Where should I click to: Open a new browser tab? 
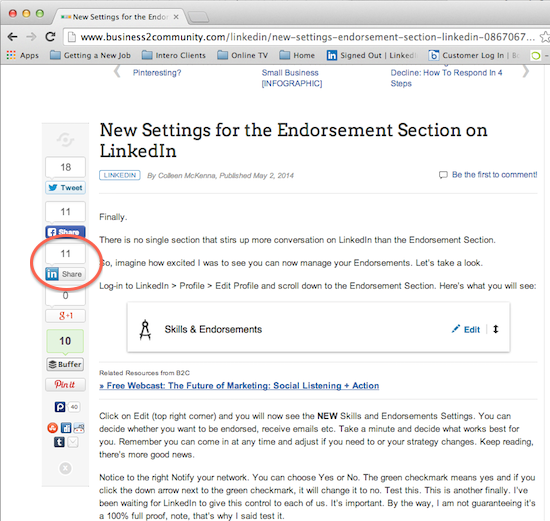coord(199,17)
